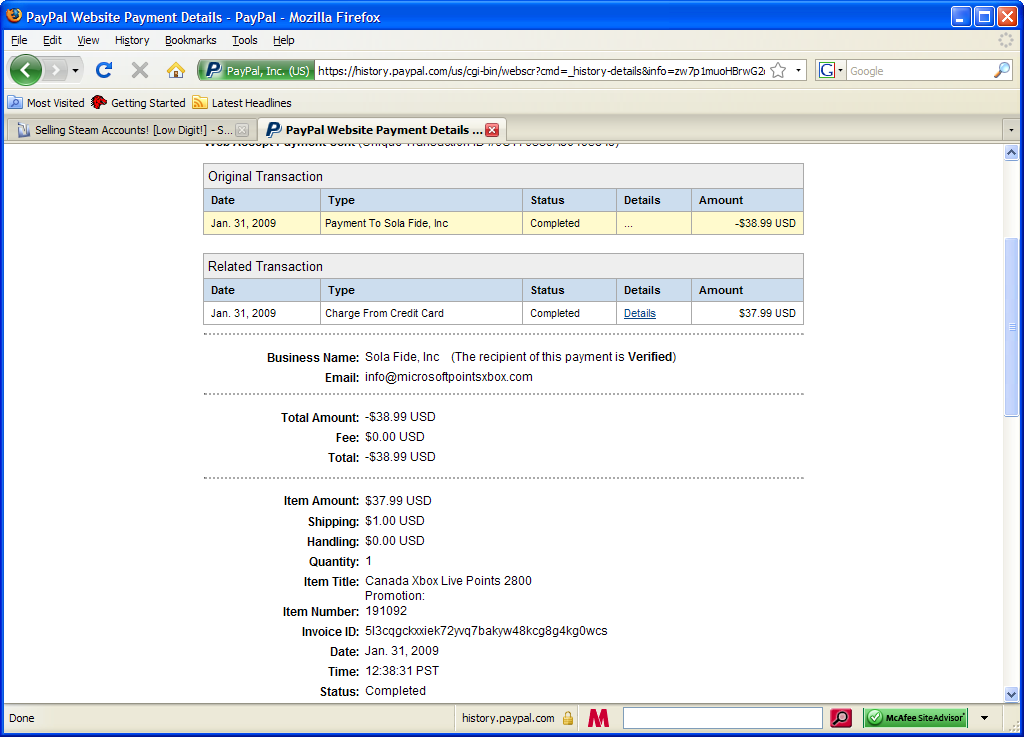Close the PayPal Website Payment Details tab
Screen dimensions: 1024x737
[492, 130]
